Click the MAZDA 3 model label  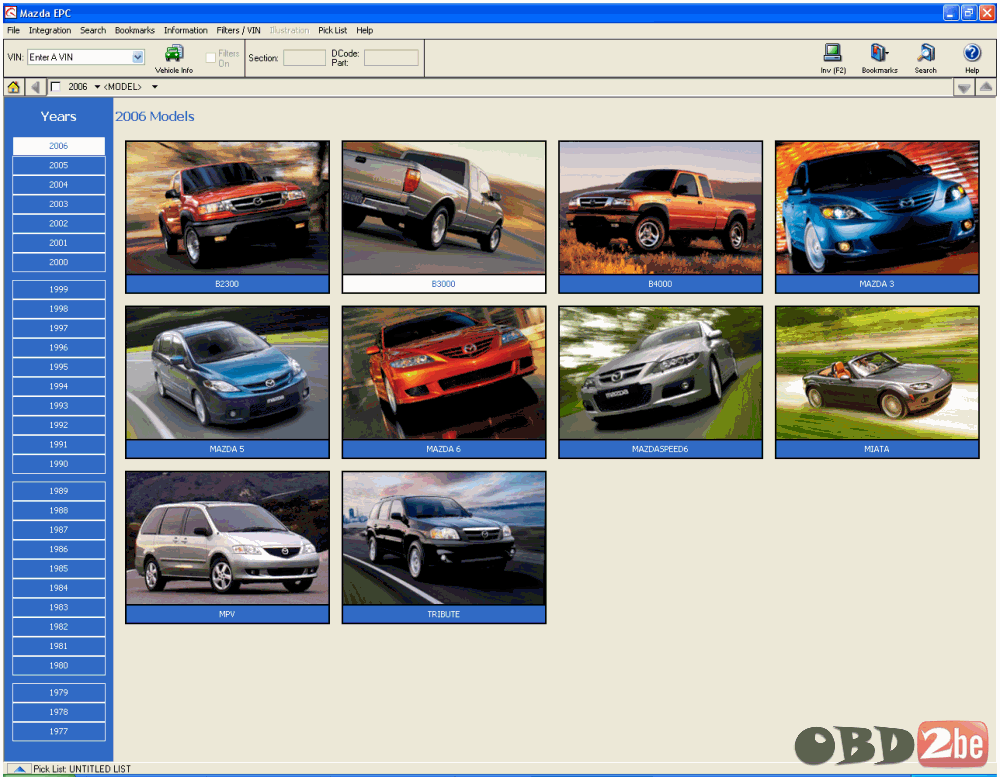click(877, 284)
